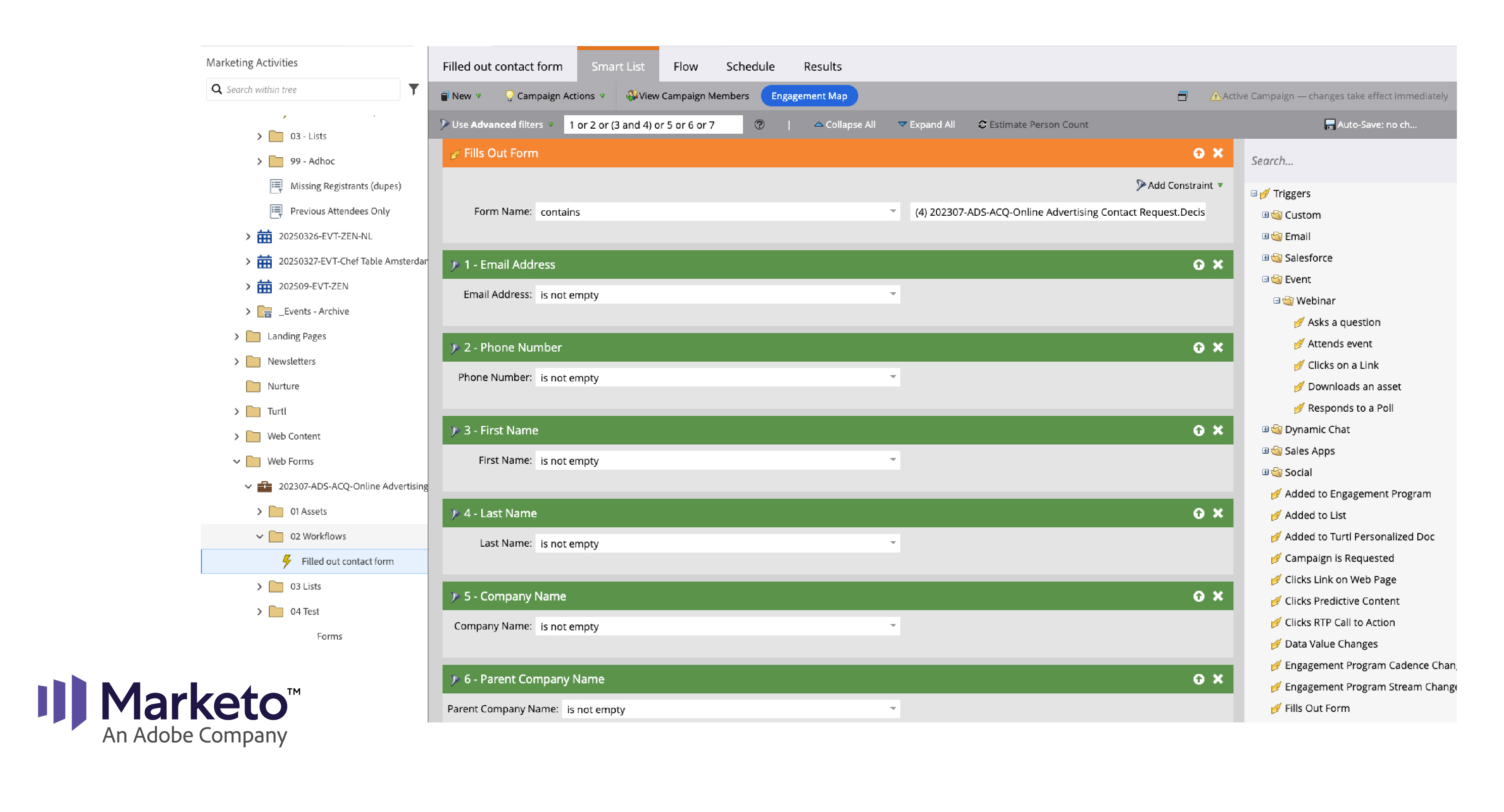Move the Company Name filter up
Image resolution: width=1504 pixels, height=812 pixels.
point(1199,597)
